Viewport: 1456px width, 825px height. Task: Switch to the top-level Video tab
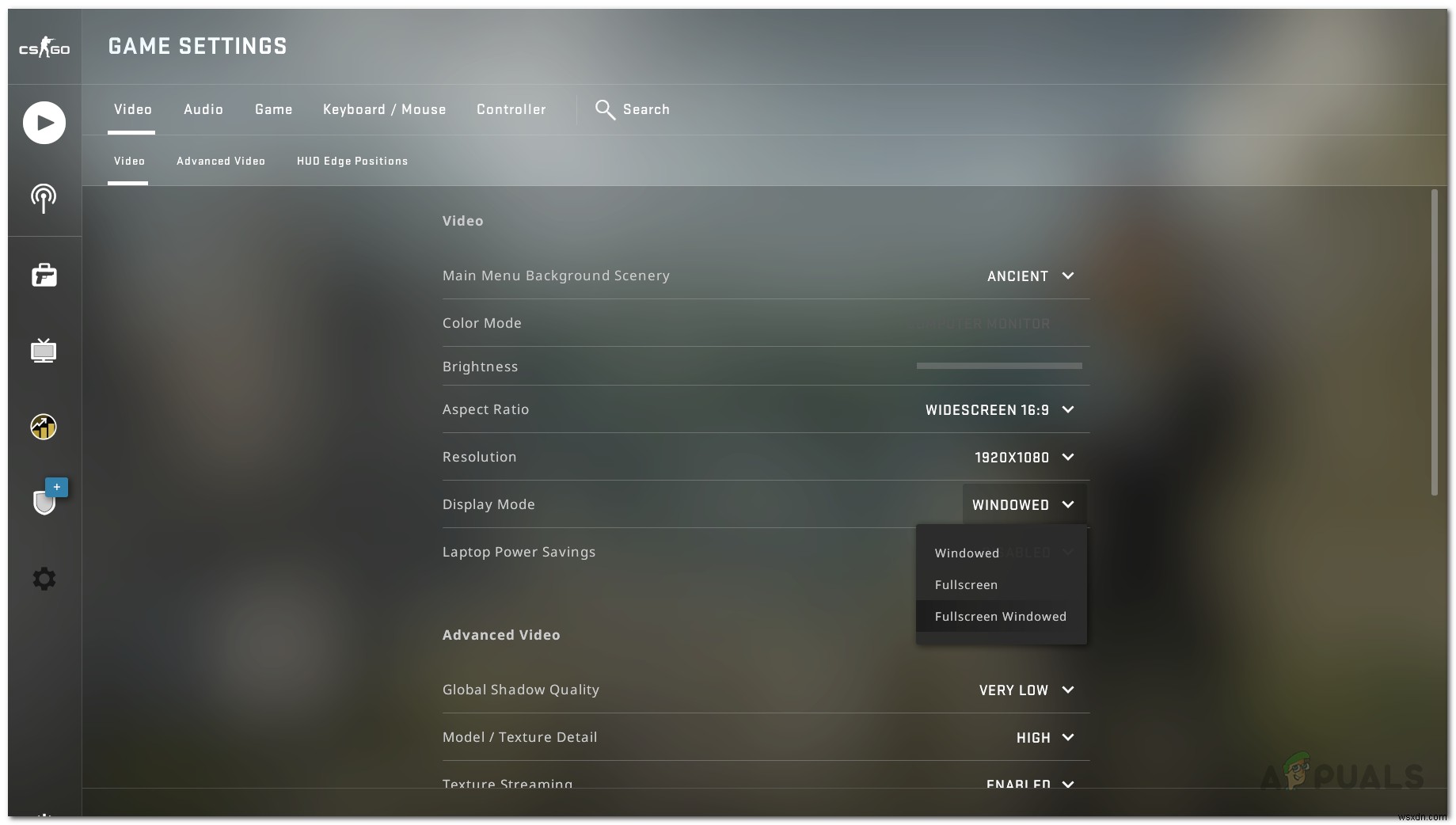132,109
